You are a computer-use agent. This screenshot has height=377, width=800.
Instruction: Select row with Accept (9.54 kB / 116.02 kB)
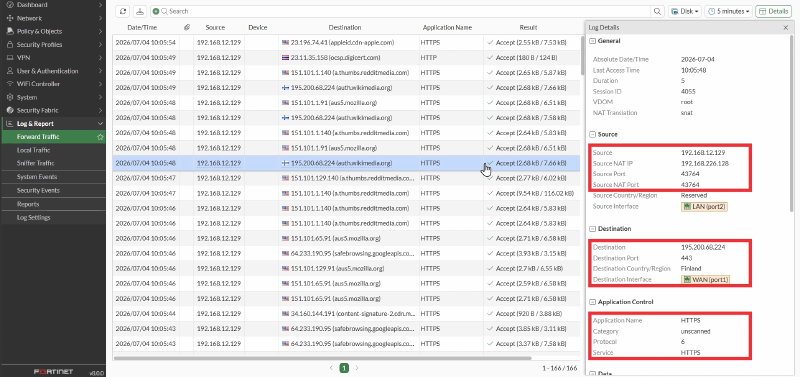tap(346, 193)
